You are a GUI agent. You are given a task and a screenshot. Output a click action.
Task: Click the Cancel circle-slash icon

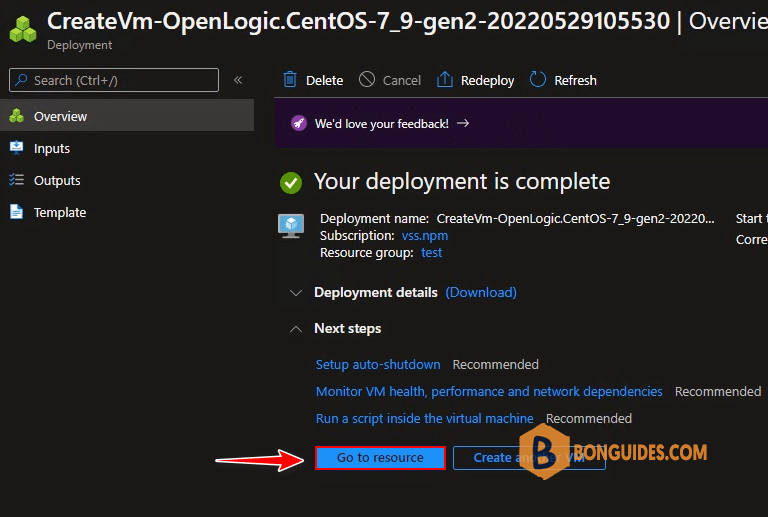point(367,79)
